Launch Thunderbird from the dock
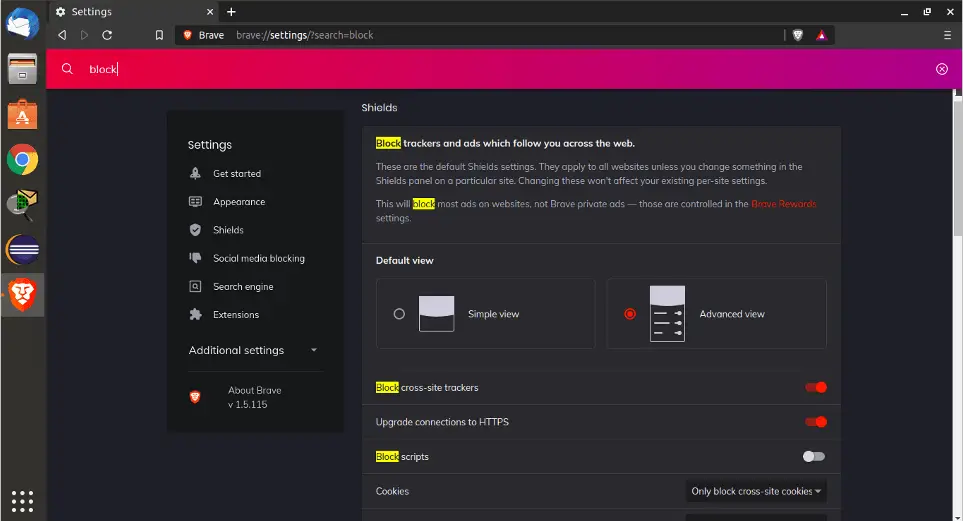963x521 pixels. click(x=22, y=23)
